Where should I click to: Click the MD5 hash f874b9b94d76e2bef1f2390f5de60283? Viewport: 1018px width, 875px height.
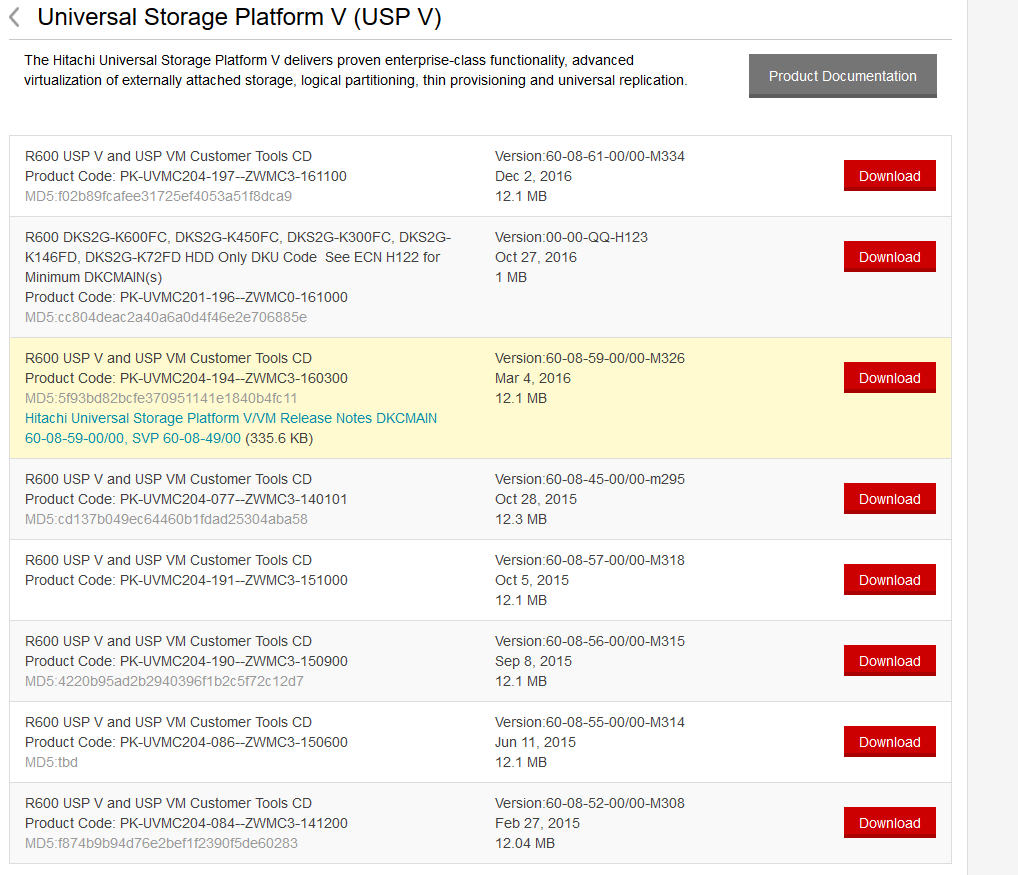point(161,843)
